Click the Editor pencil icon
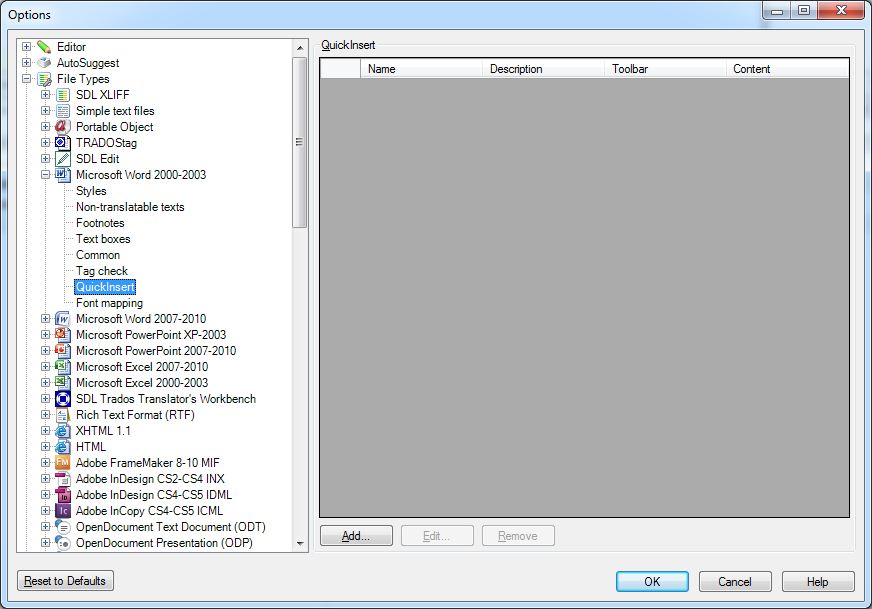Screen dimensions: 872x609 [44, 47]
